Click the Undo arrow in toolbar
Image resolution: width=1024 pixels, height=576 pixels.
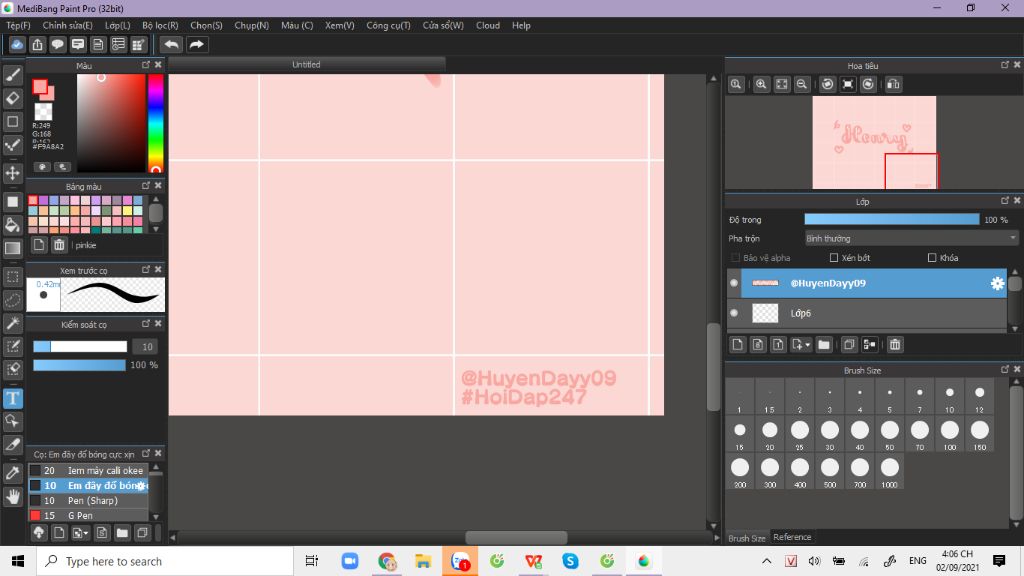click(172, 44)
